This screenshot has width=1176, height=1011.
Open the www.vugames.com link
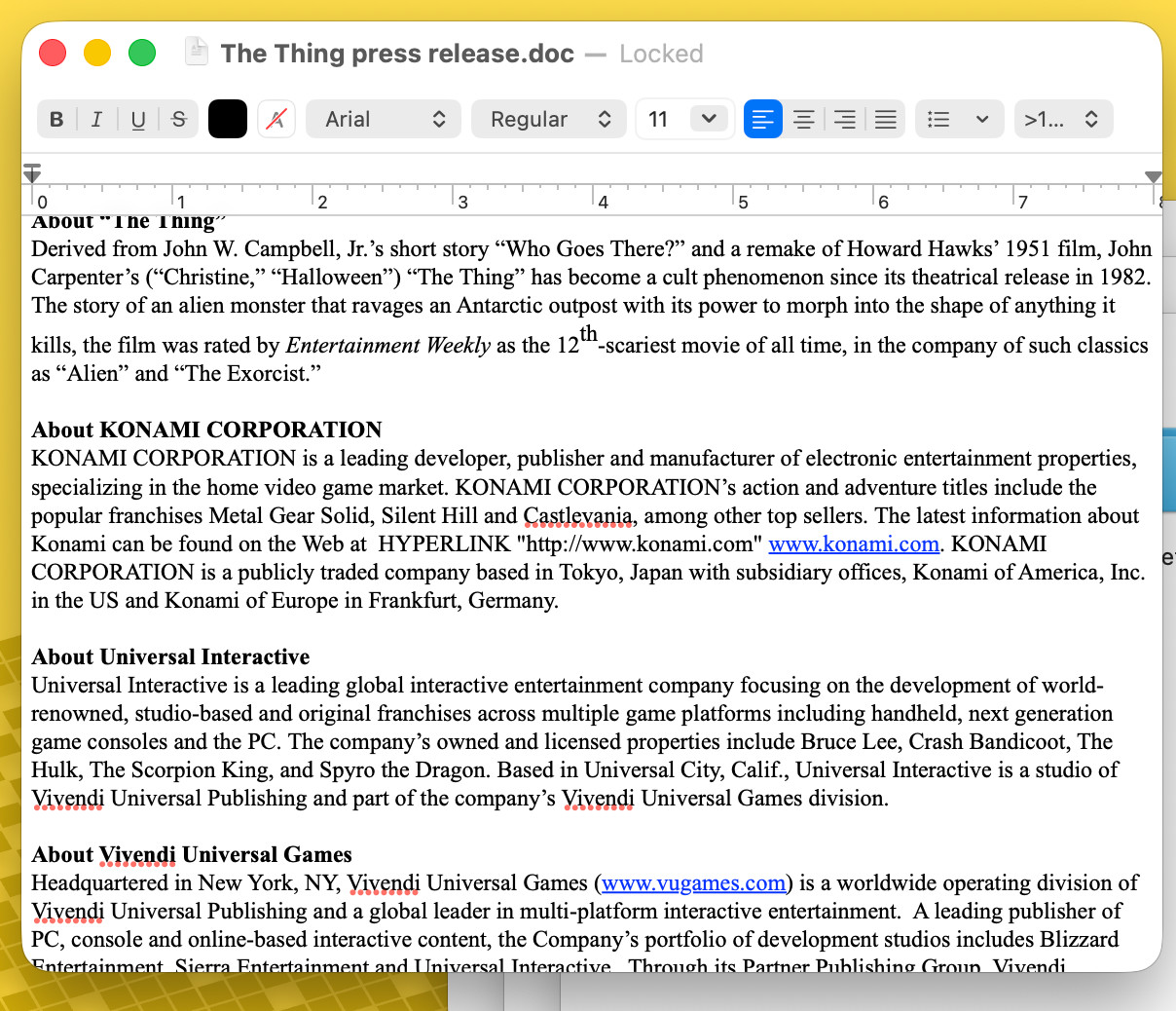coord(693,882)
